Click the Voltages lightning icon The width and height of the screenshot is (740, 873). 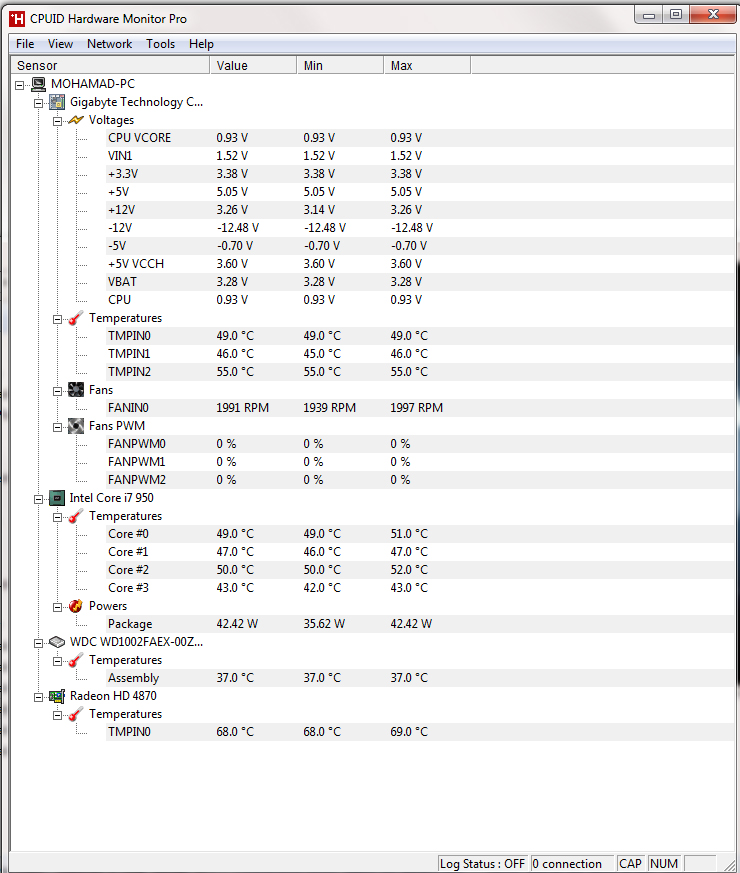[x=76, y=120]
